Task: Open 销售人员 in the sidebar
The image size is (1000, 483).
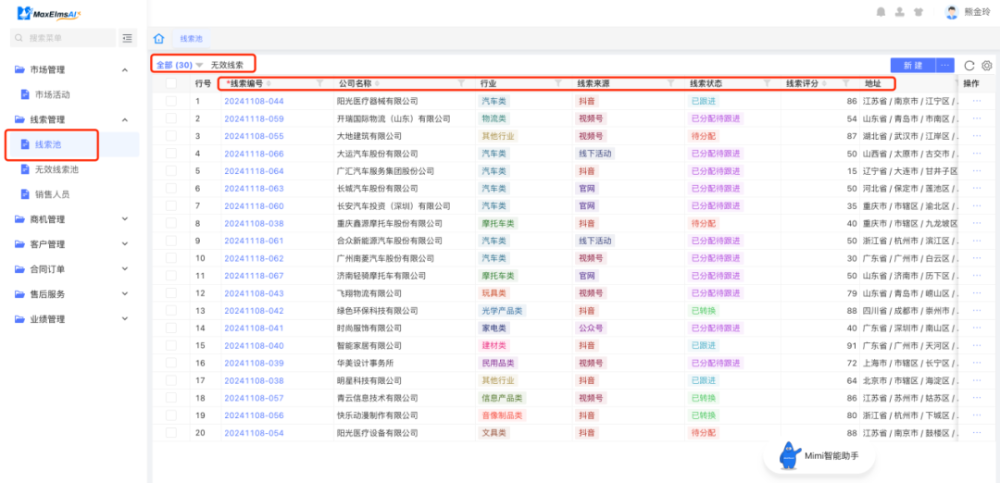Action: (x=52, y=194)
